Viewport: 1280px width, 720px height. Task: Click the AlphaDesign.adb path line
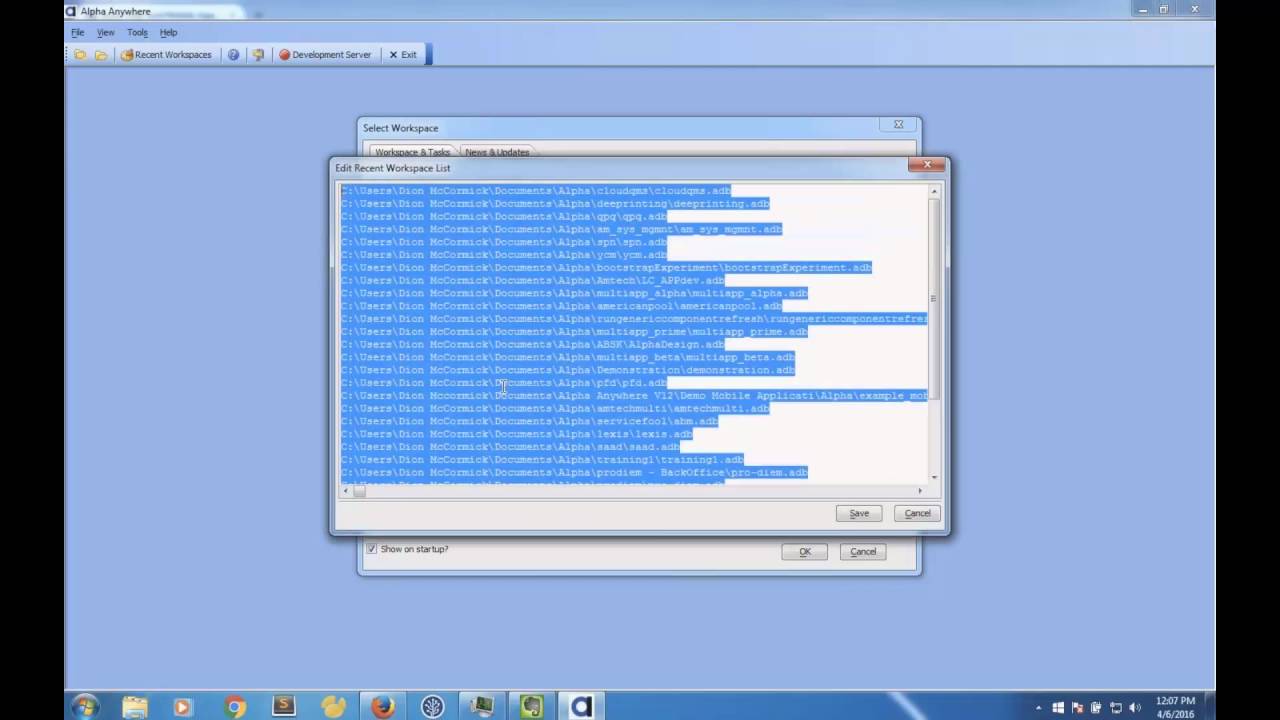click(x=533, y=345)
